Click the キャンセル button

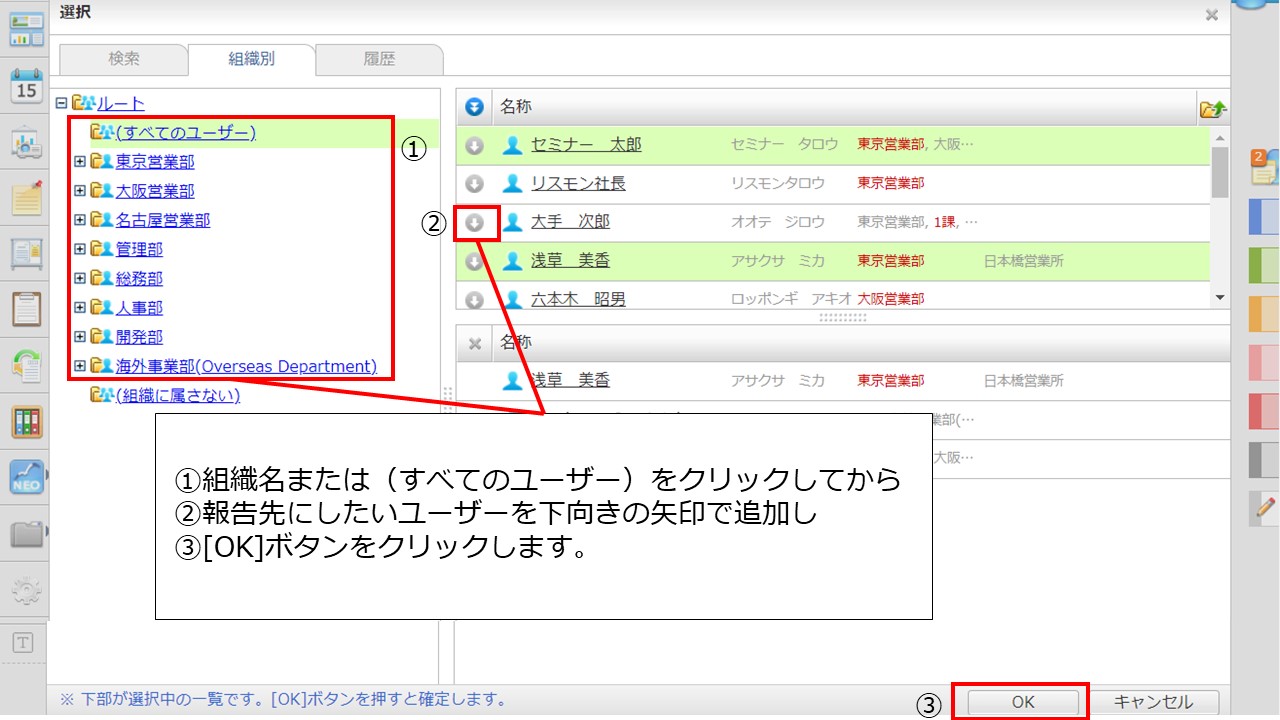pyautogui.click(x=1153, y=702)
